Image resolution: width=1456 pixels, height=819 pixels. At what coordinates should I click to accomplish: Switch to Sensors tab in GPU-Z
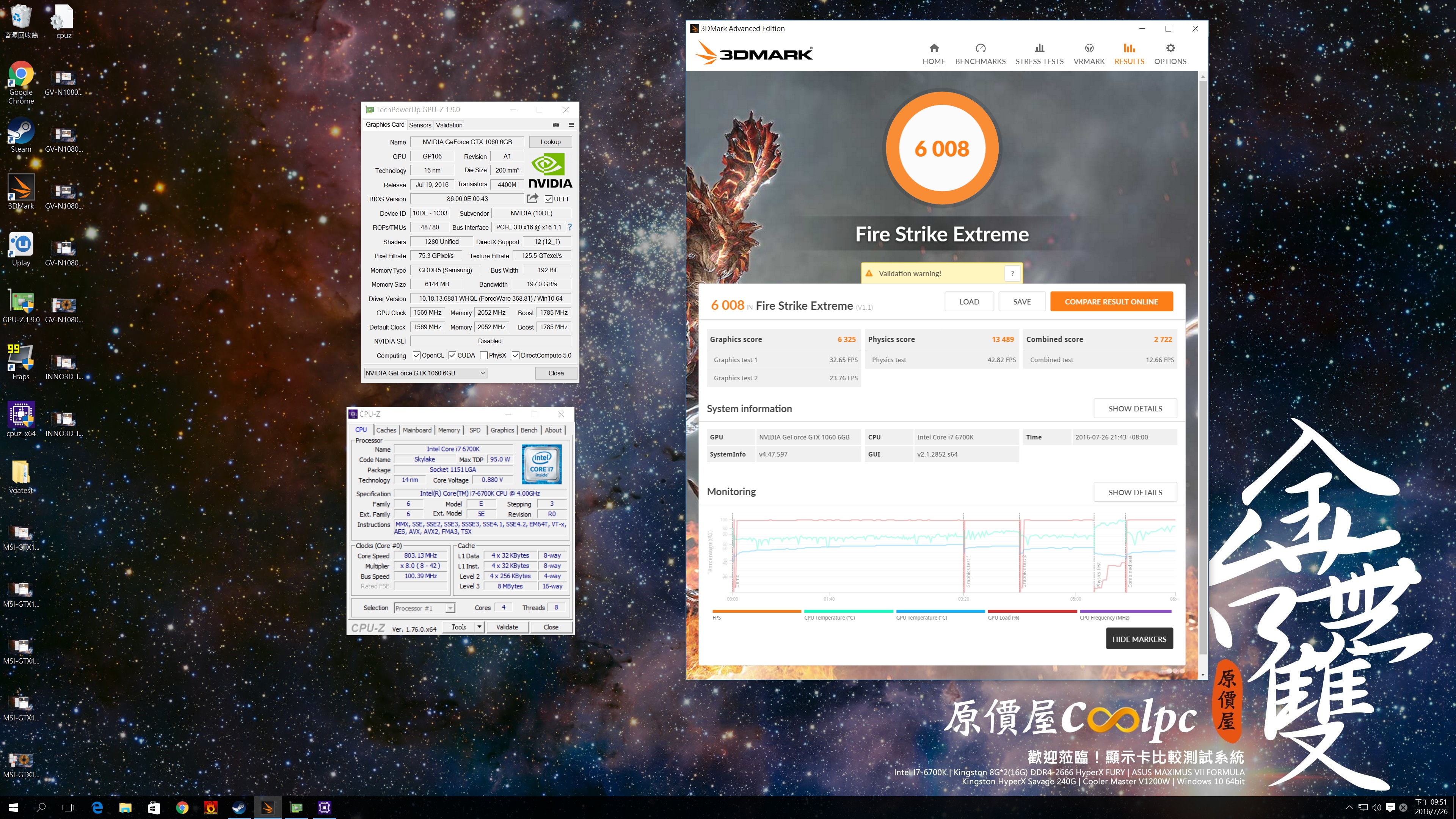[x=420, y=126]
